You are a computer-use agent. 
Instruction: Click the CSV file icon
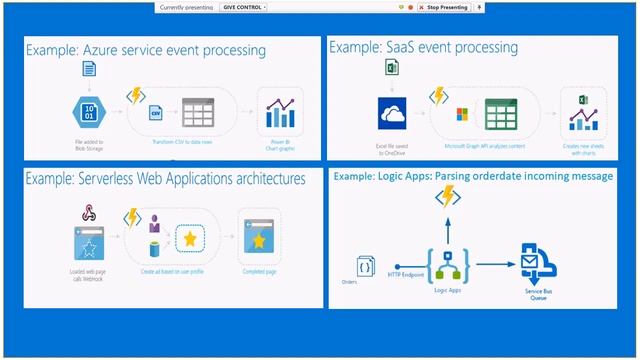(156, 113)
